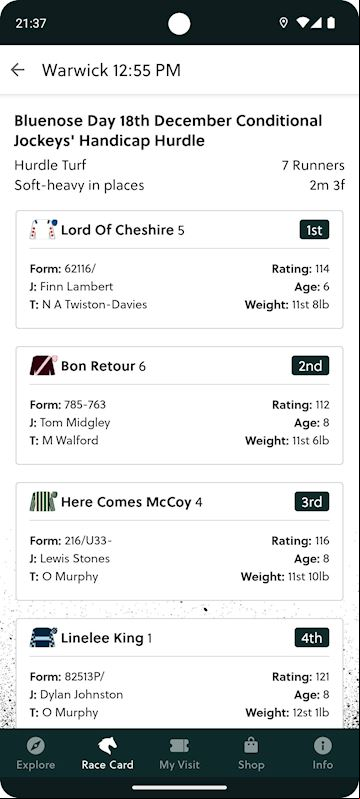This screenshot has height=799, width=360.
Task: Tap the back arrow icon
Action: tap(18, 70)
